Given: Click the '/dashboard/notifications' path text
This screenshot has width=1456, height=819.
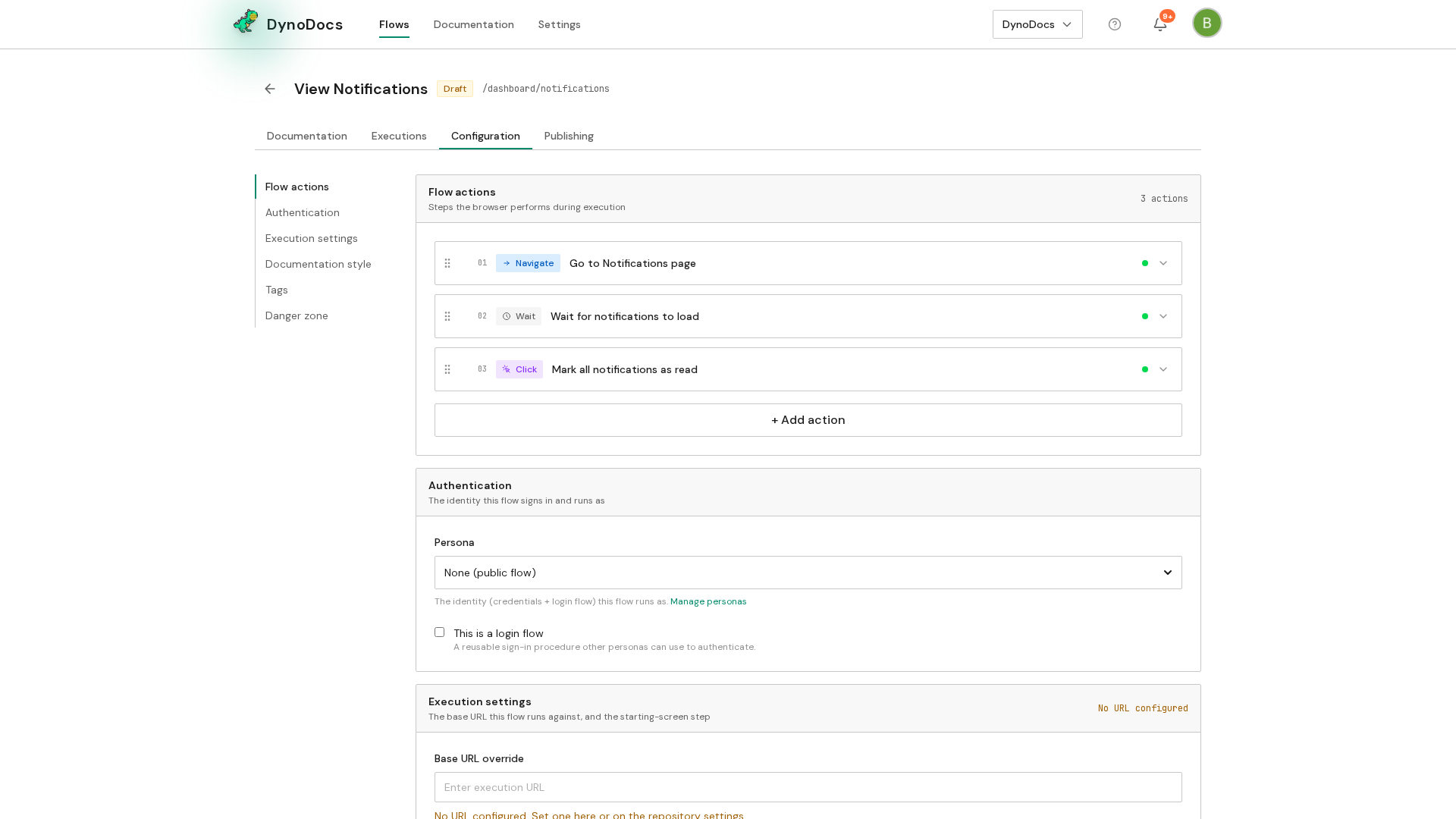Looking at the screenshot, I should [x=546, y=89].
